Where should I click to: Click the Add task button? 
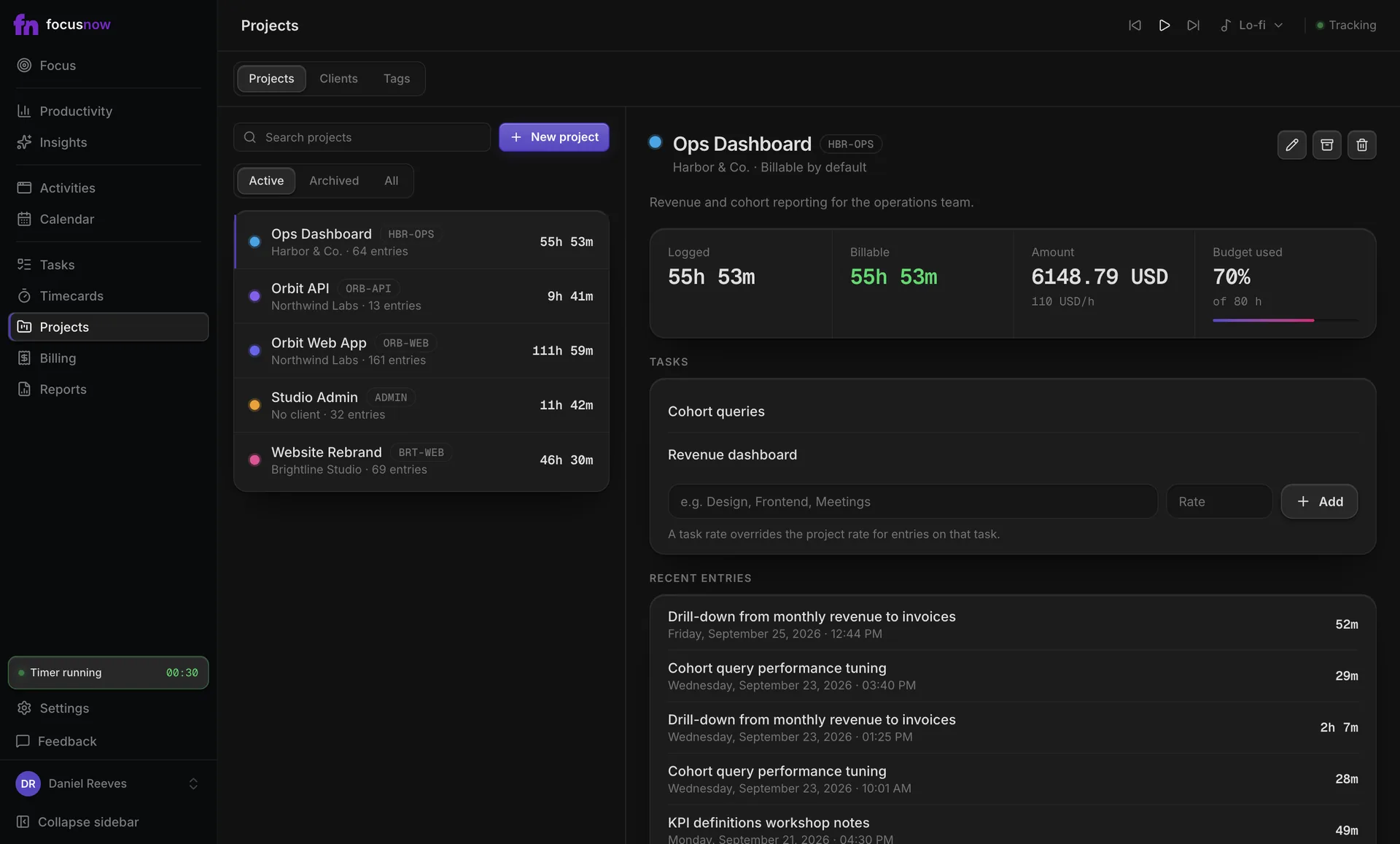click(x=1319, y=502)
